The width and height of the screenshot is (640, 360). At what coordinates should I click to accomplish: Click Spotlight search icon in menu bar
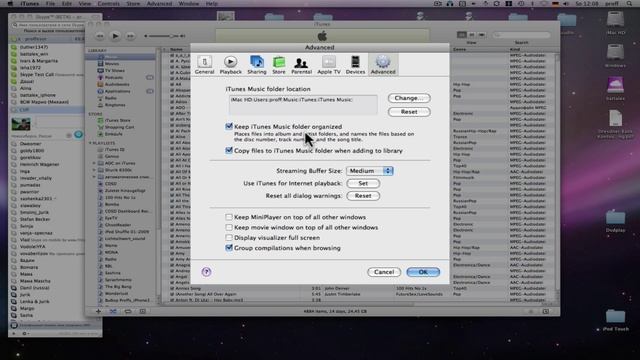629,4
